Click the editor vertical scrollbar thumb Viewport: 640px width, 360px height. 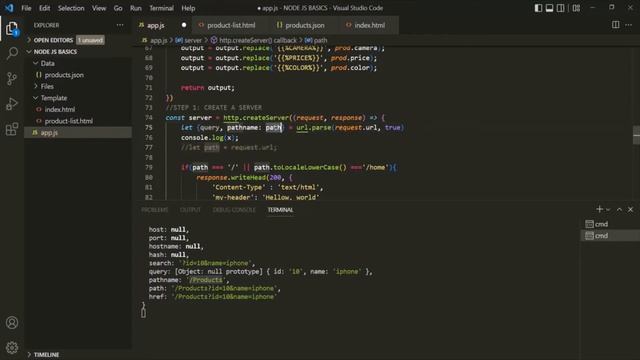(636, 136)
